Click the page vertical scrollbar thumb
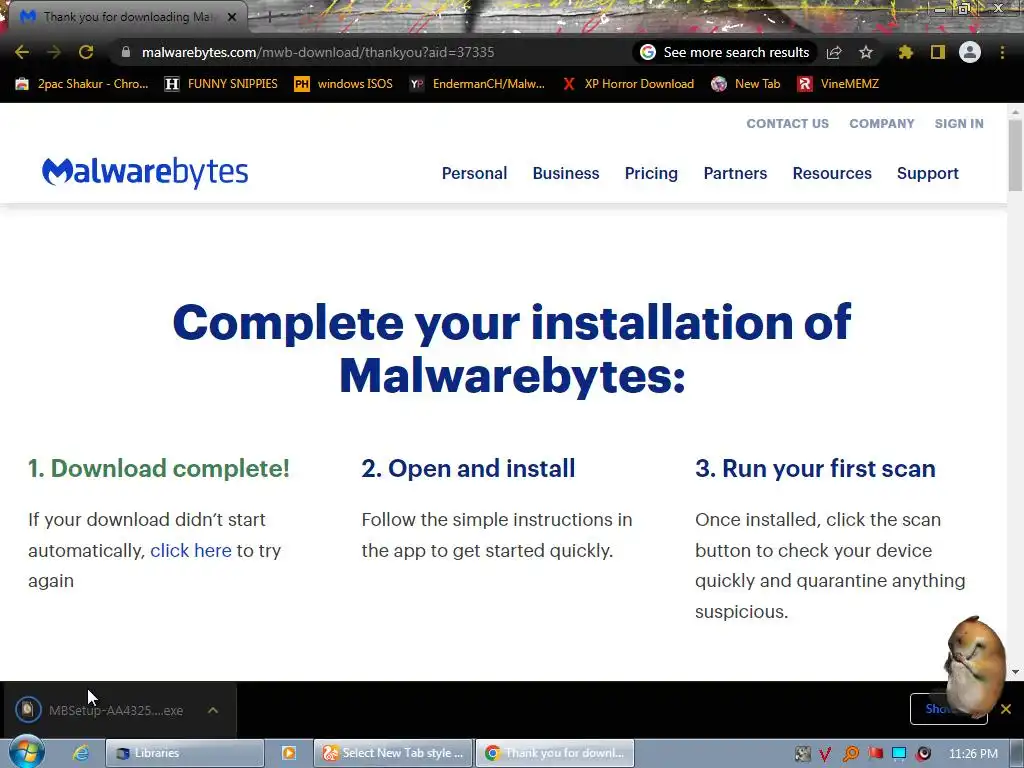 [x=1015, y=155]
